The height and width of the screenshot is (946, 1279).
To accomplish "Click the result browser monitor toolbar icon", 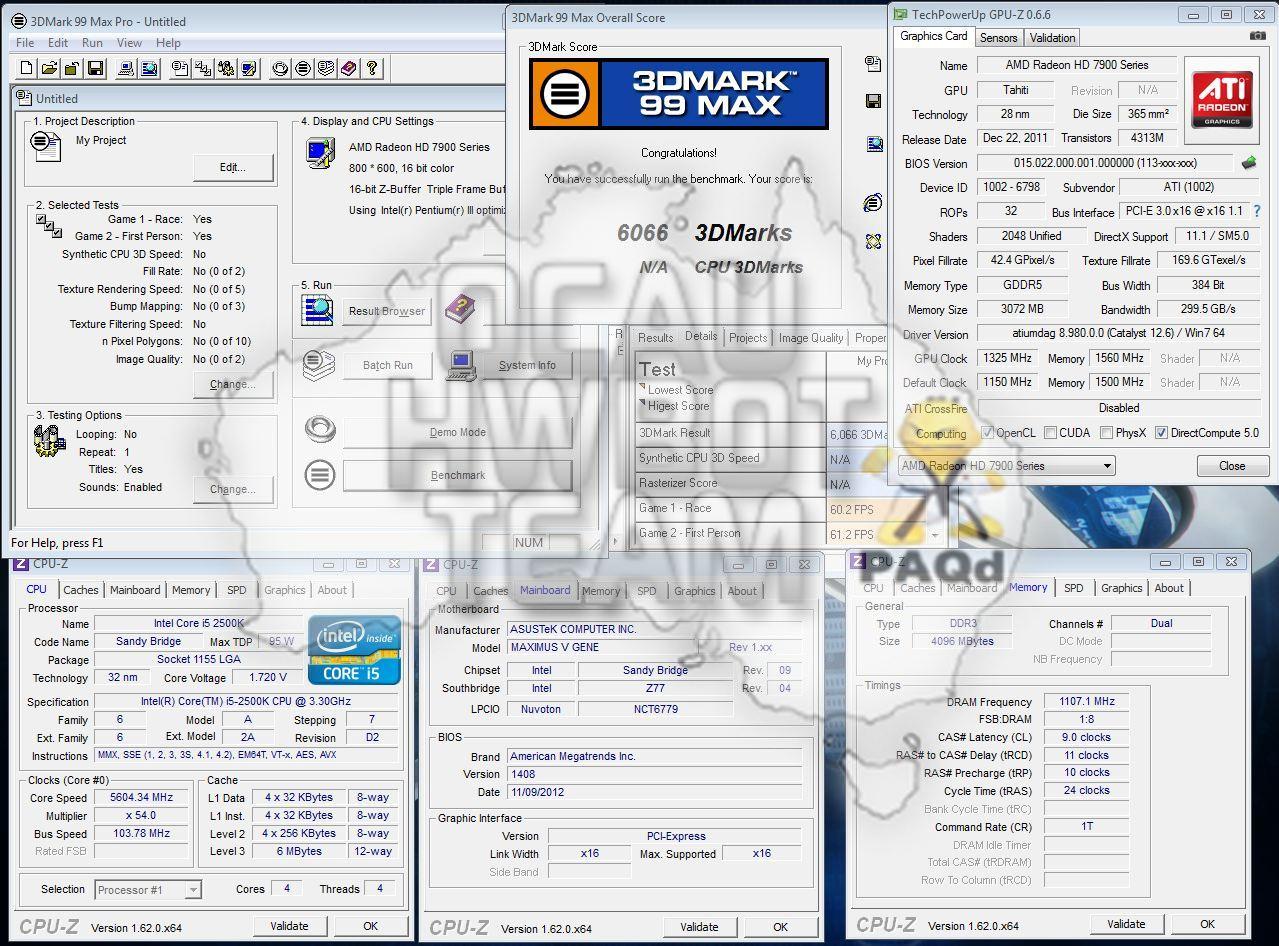I will [x=149, y=68].
